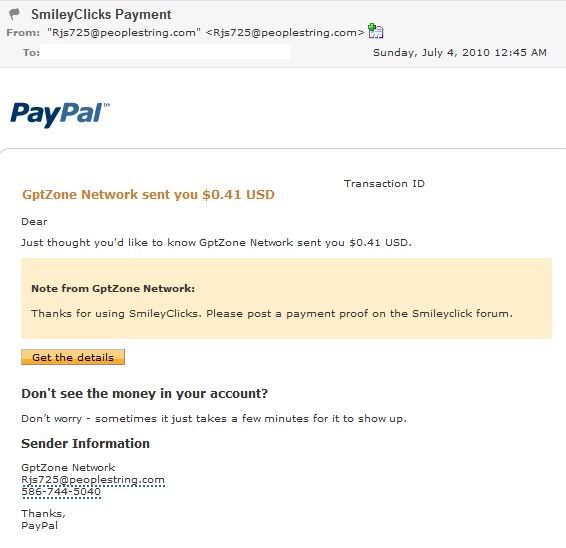Viewport: 566px width, 548px height.
Task: Click the Transaction ID label
Action: tap(384, 183)
